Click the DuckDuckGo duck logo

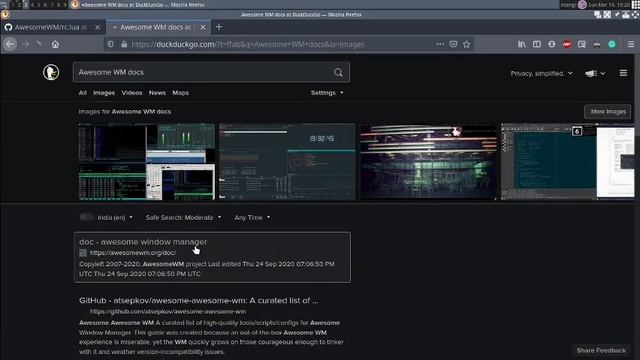point(51,73)
